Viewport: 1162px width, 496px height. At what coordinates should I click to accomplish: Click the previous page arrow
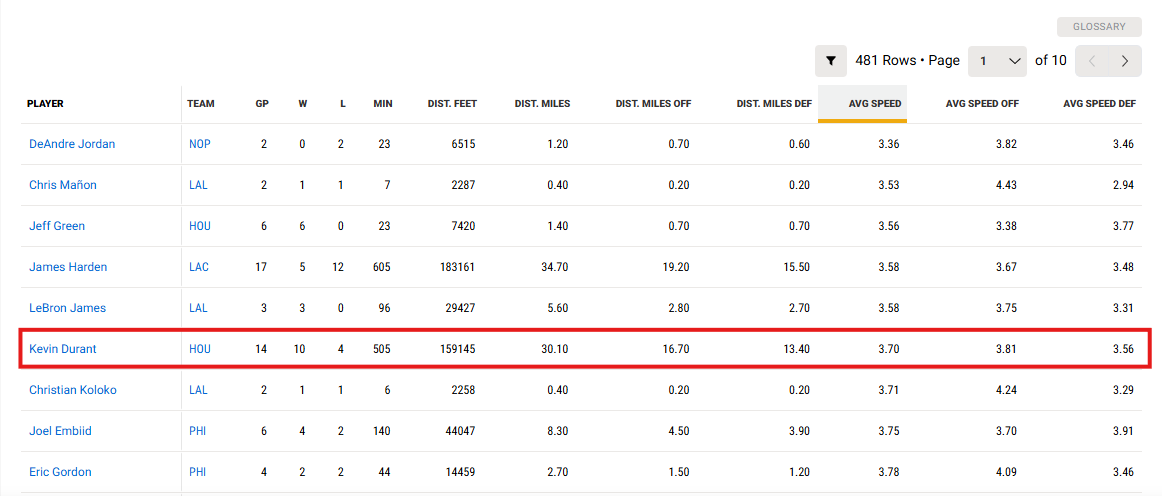pyautogui.click(x=1091, y=61)
